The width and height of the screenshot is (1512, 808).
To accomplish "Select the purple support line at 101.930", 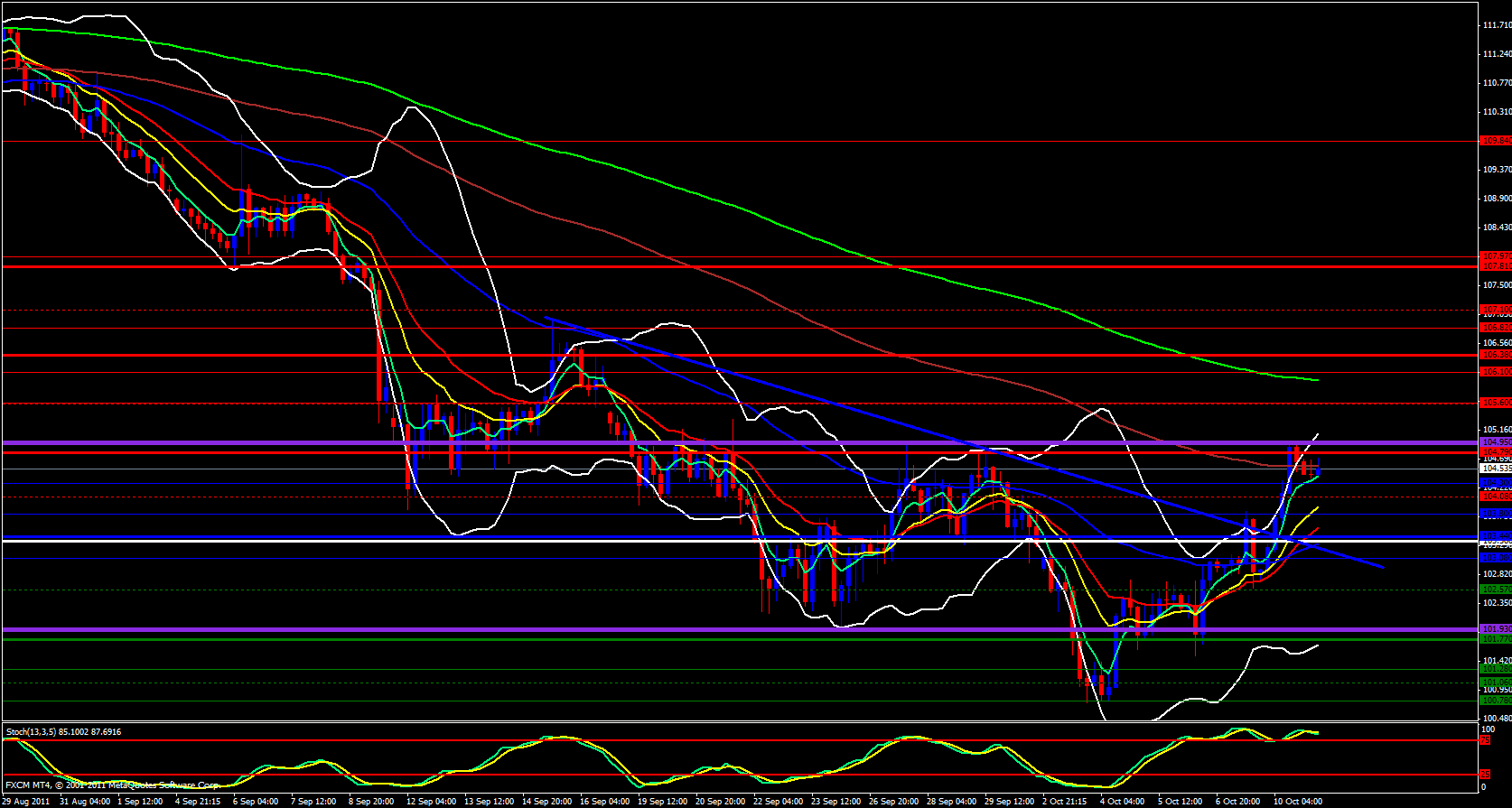I will [723, 629].
